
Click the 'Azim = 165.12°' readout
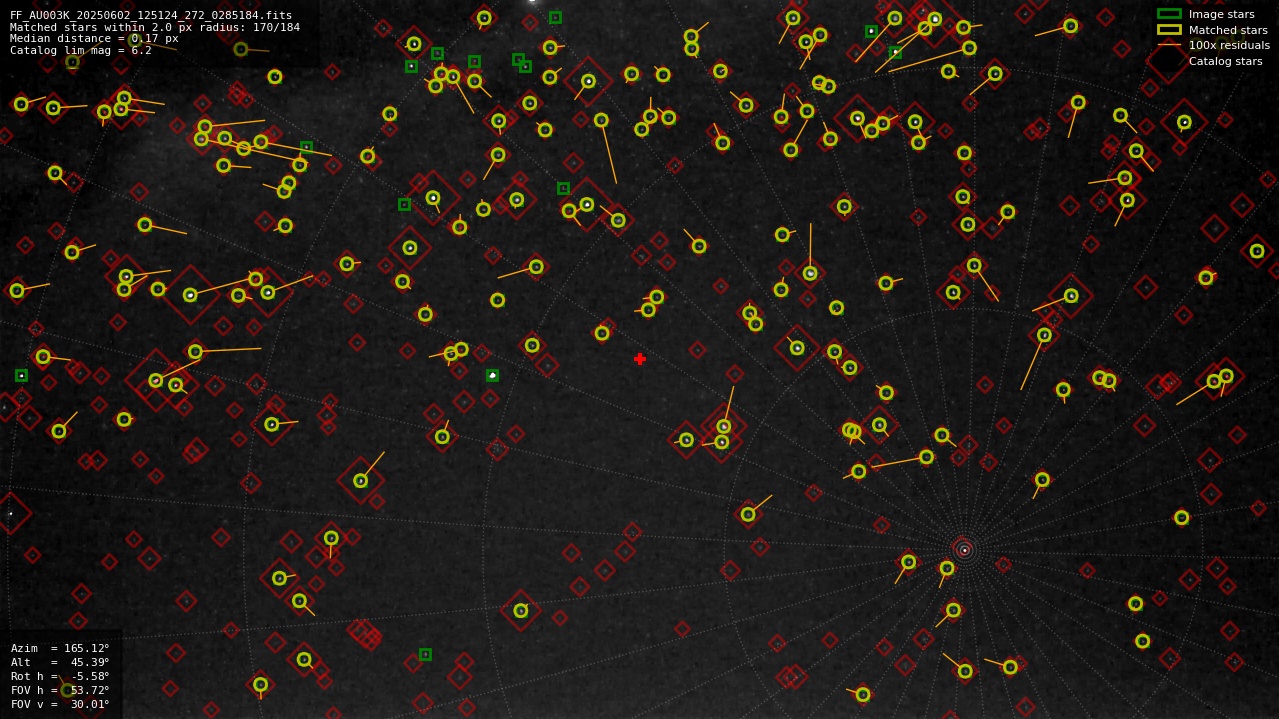pyautogui.click(x=60, y=648)
